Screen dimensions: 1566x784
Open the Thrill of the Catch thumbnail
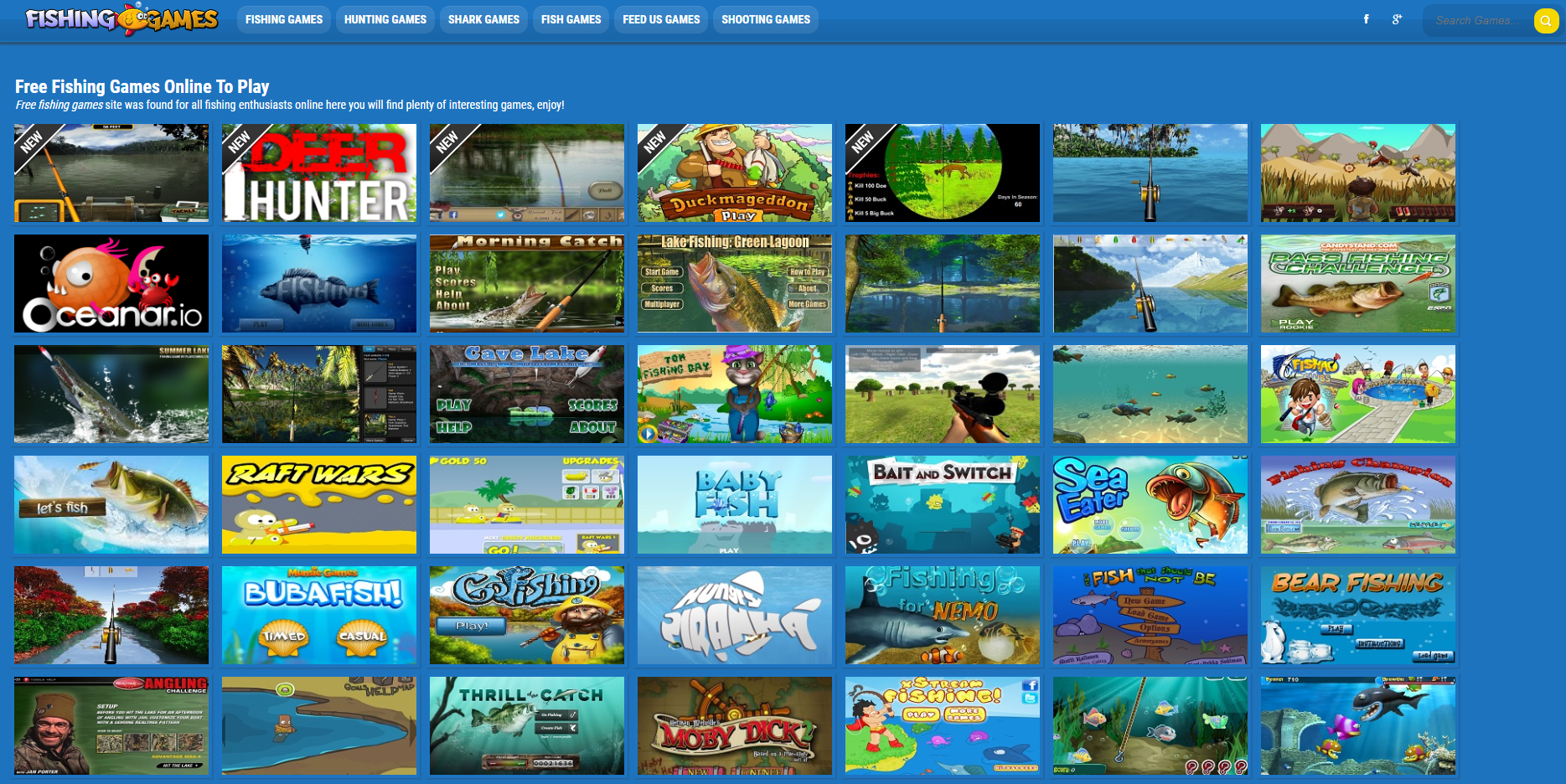click(527, 726)
